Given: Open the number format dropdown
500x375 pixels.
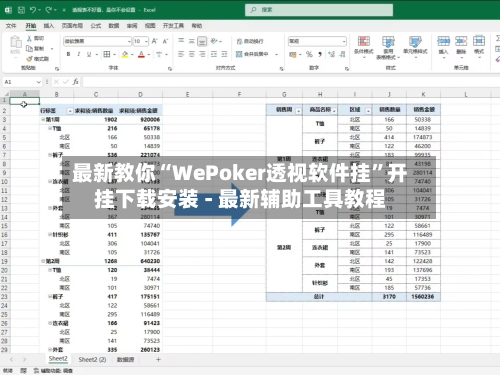Looking at the screenshot, I should [344, 41].
